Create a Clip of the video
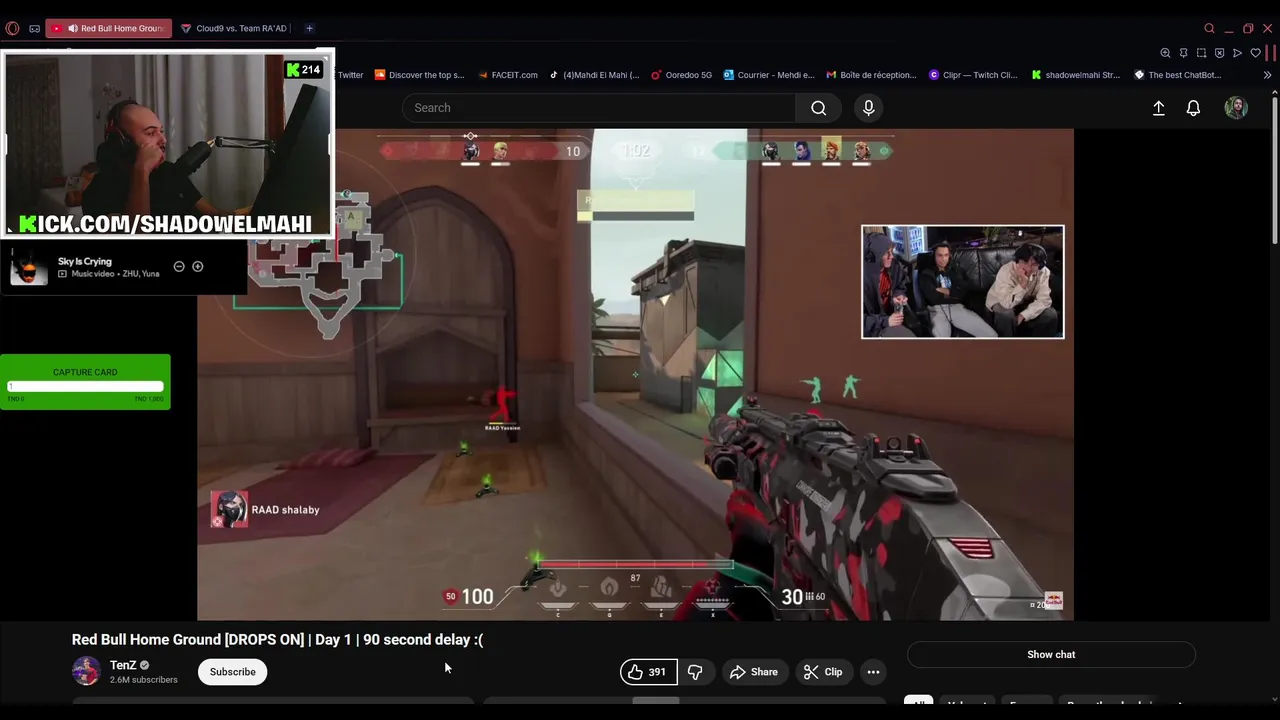This screenshot has width=1280, height=720. point(823,672)
